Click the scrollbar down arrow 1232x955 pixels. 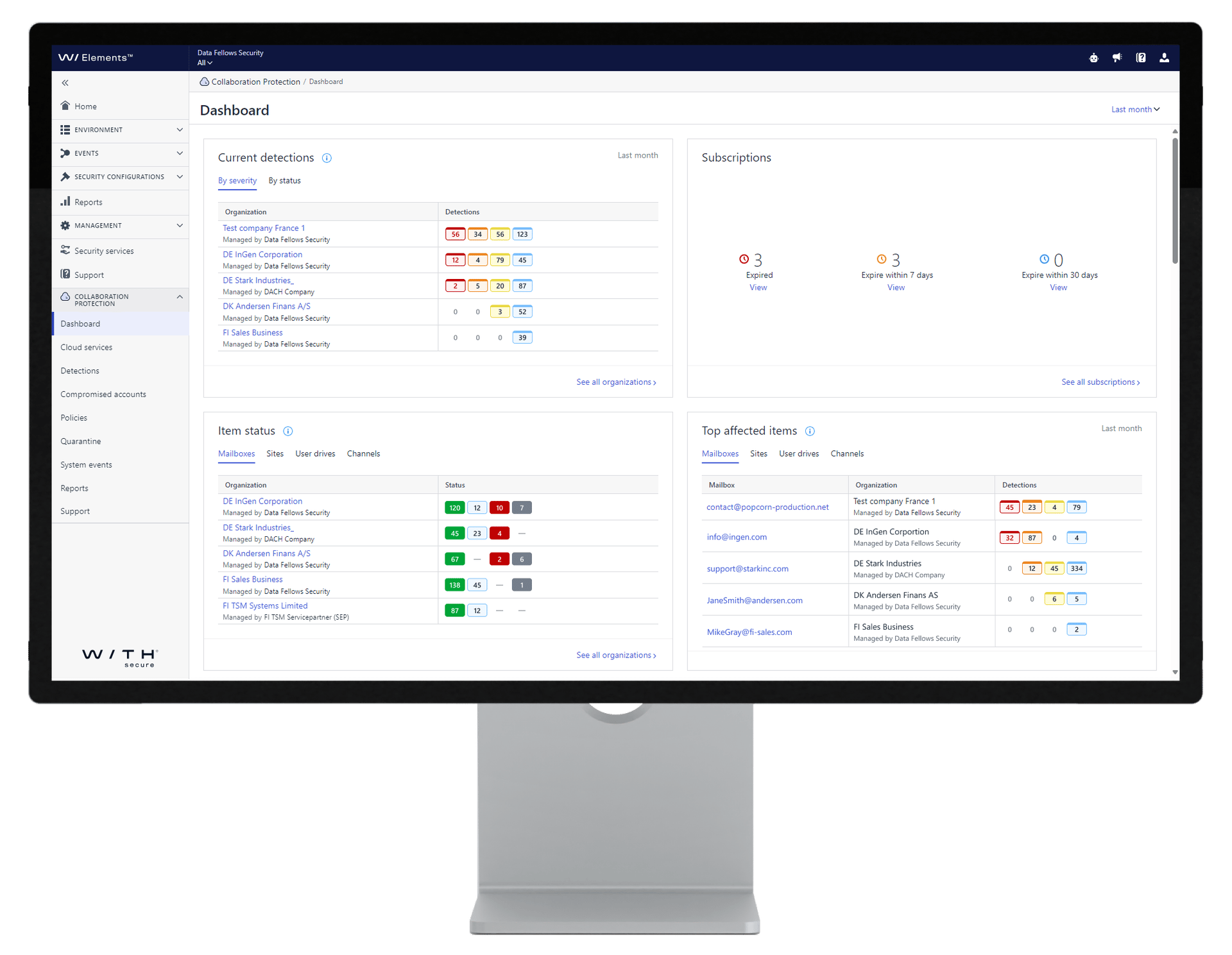(x=1175, y=672)
